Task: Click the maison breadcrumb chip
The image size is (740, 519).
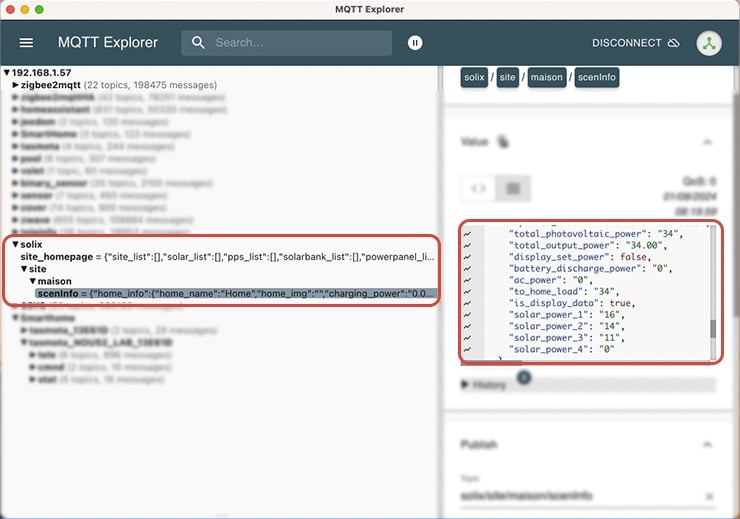Action: [x=547, y=77]
